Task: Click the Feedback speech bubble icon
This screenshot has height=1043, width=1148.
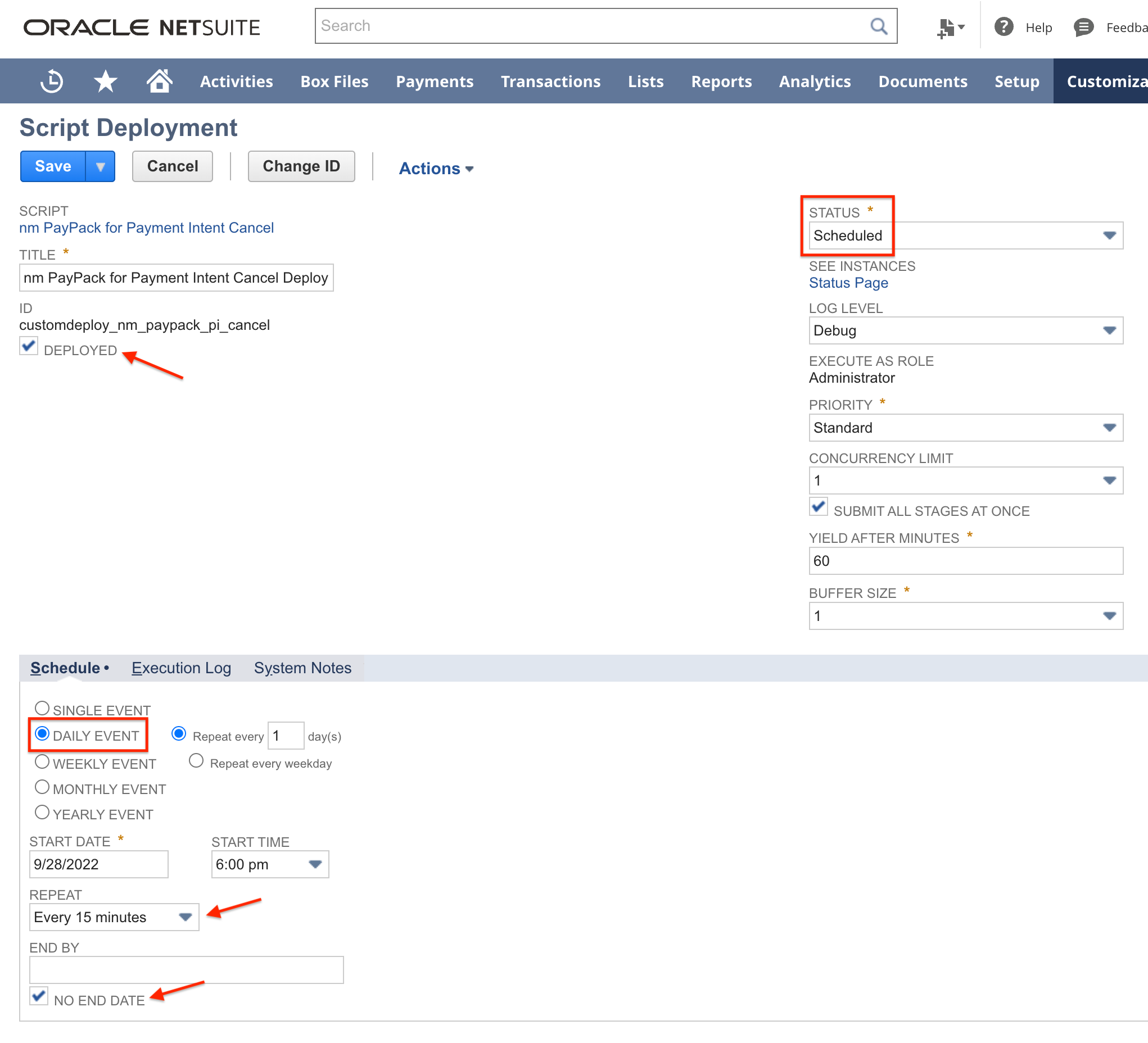Action: coord(1083,27)
